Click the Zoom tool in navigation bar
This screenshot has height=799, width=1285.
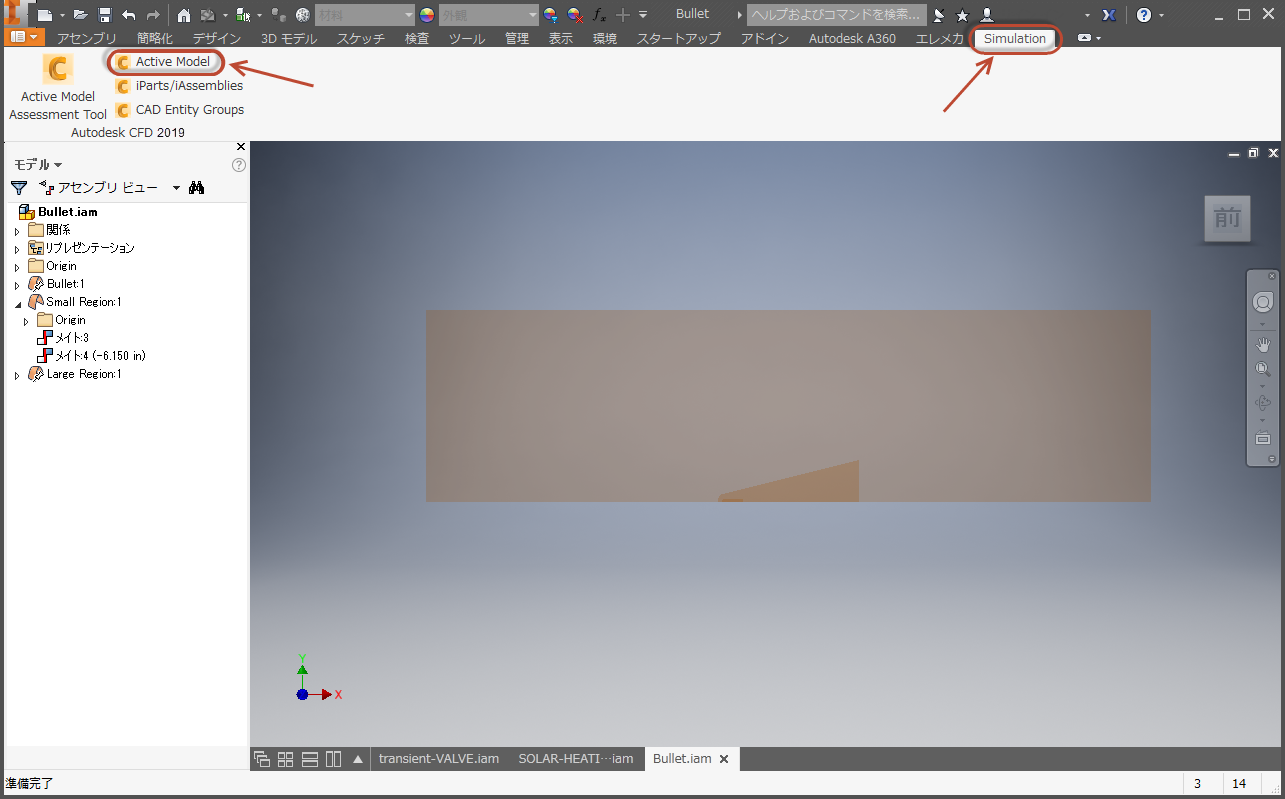pyautogui.click(x=1263, y=369)
